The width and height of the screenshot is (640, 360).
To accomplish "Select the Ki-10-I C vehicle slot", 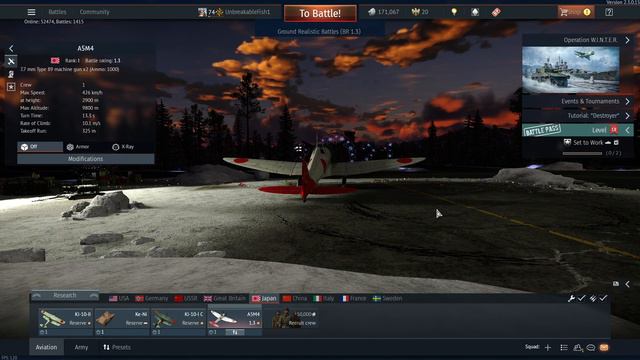I will [178, 319].
